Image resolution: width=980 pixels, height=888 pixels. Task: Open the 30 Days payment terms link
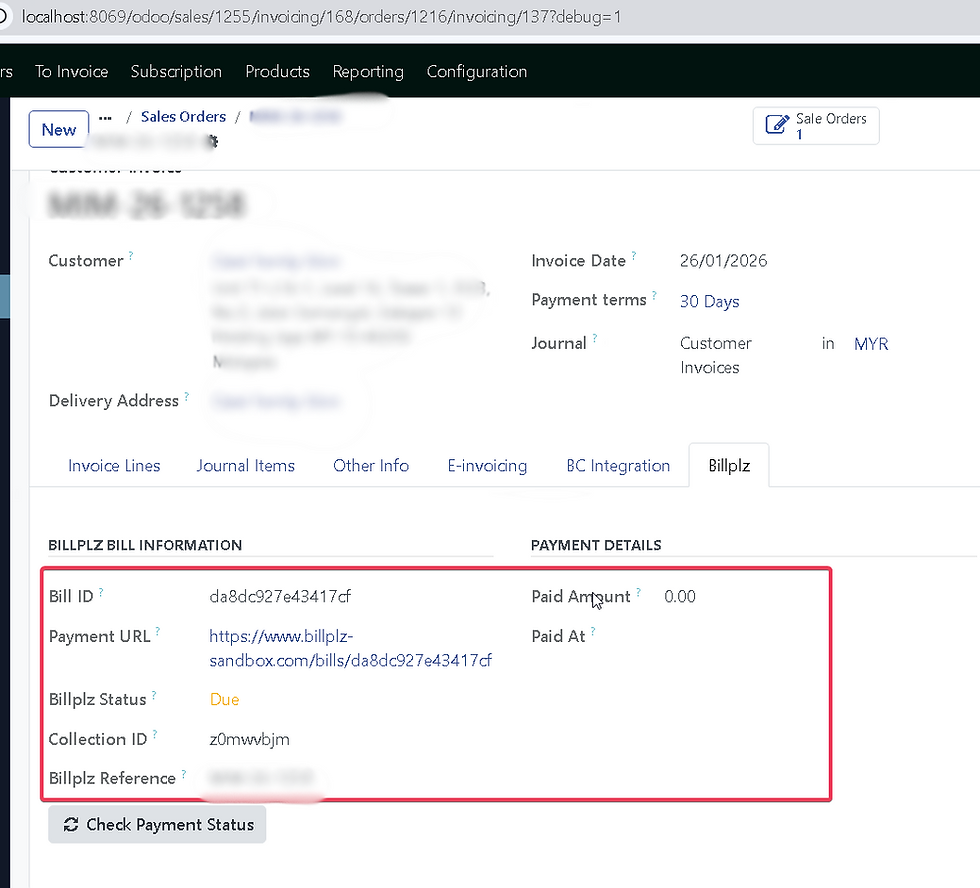pyautogui.click(x=709, y=301)
